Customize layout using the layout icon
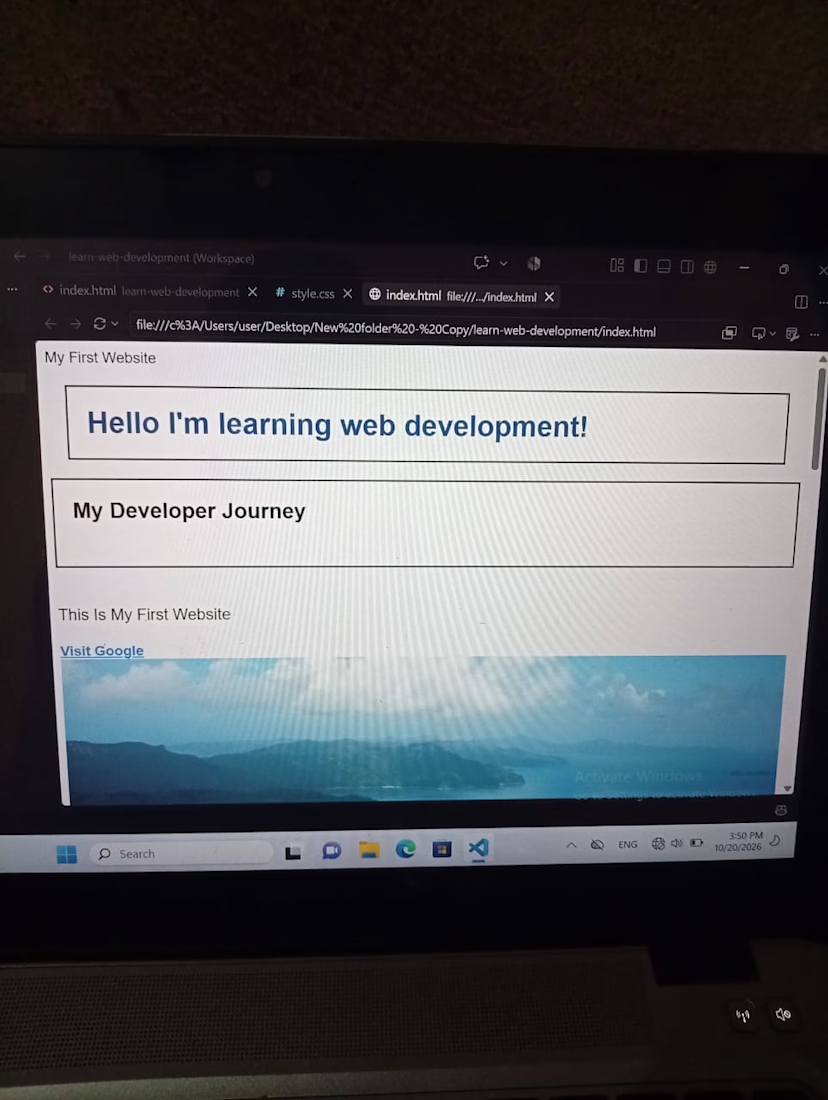The height and width of the screenshot is (1100, 828). 617,265
